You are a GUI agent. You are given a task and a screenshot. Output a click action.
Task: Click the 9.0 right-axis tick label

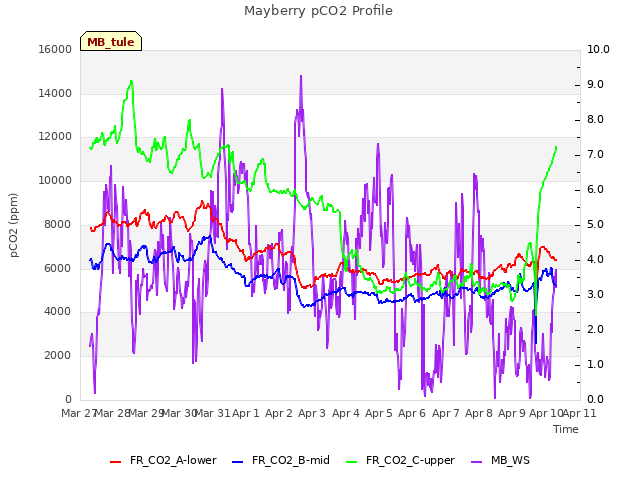pos(596,84)
